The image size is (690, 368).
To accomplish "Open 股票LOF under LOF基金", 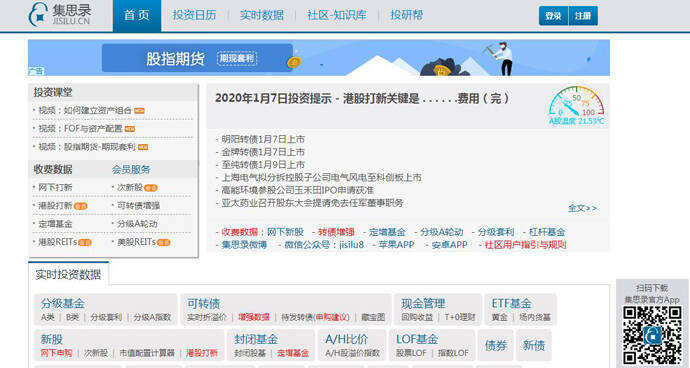I will click(x=411, y=353).
